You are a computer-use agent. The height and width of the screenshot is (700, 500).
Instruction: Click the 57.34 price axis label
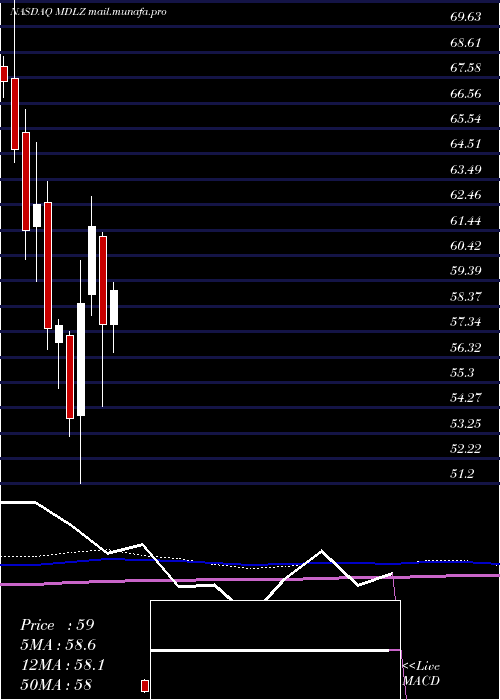[466, 321]
